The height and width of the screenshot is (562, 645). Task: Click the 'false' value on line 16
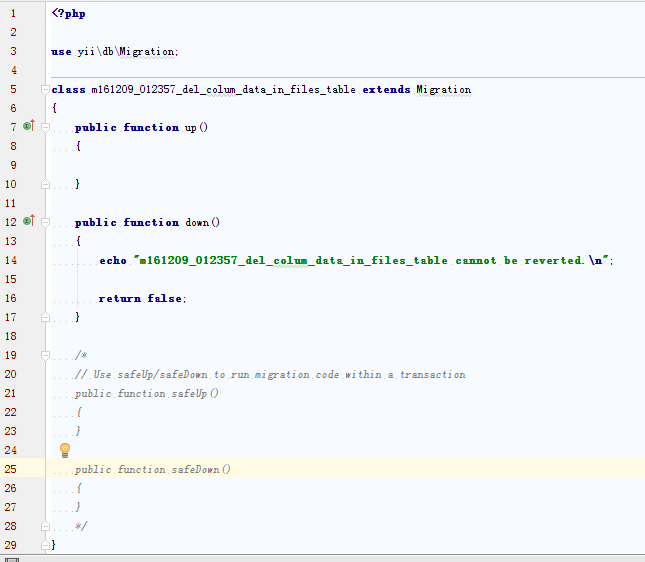coord(165,298)
